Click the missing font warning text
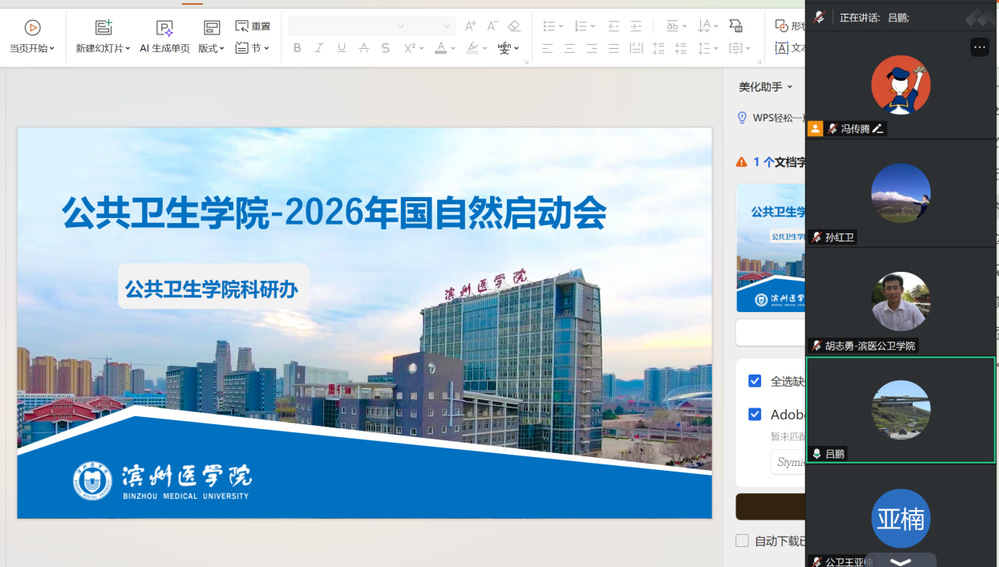Screen dimensions: 999x567 point(779,162)
